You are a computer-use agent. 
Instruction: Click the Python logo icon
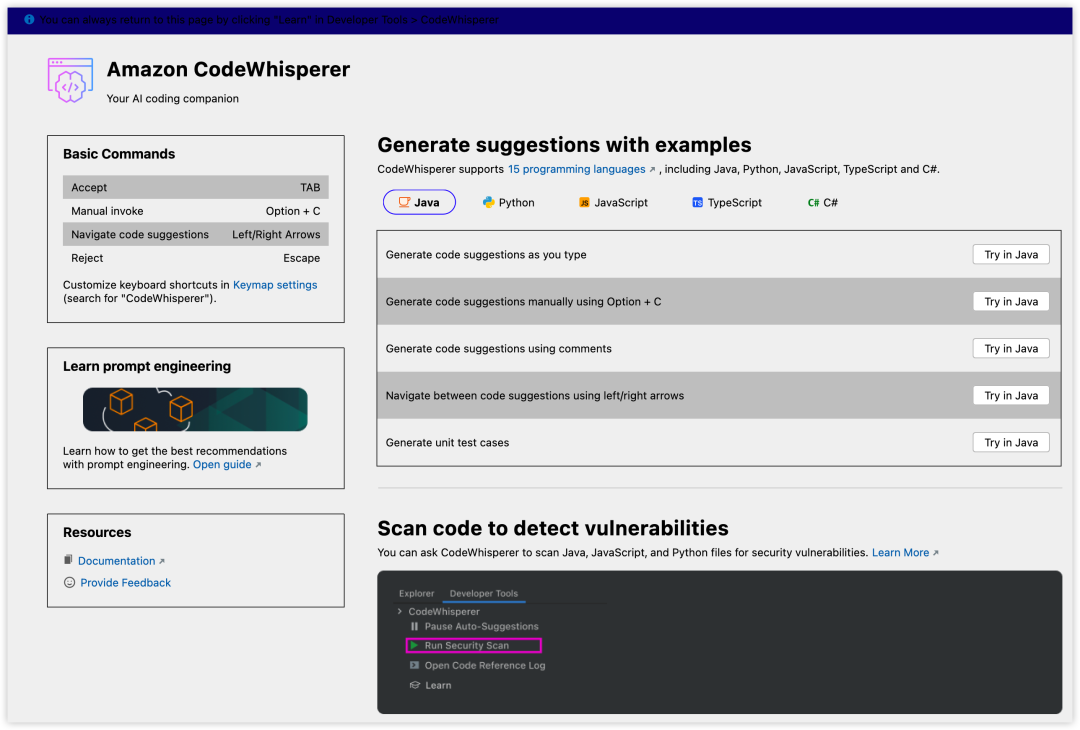pos(488,202)
